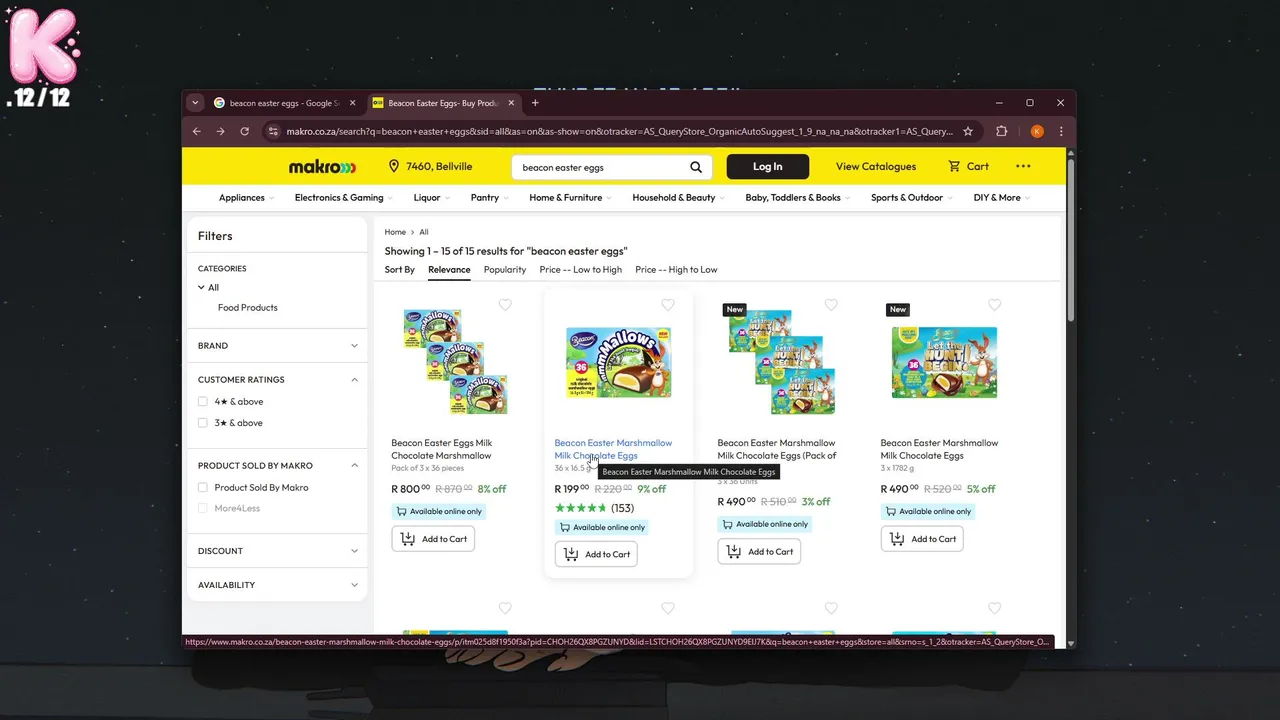
Task: Sort by Price High to Low
Action: click(x=676, y=270)
